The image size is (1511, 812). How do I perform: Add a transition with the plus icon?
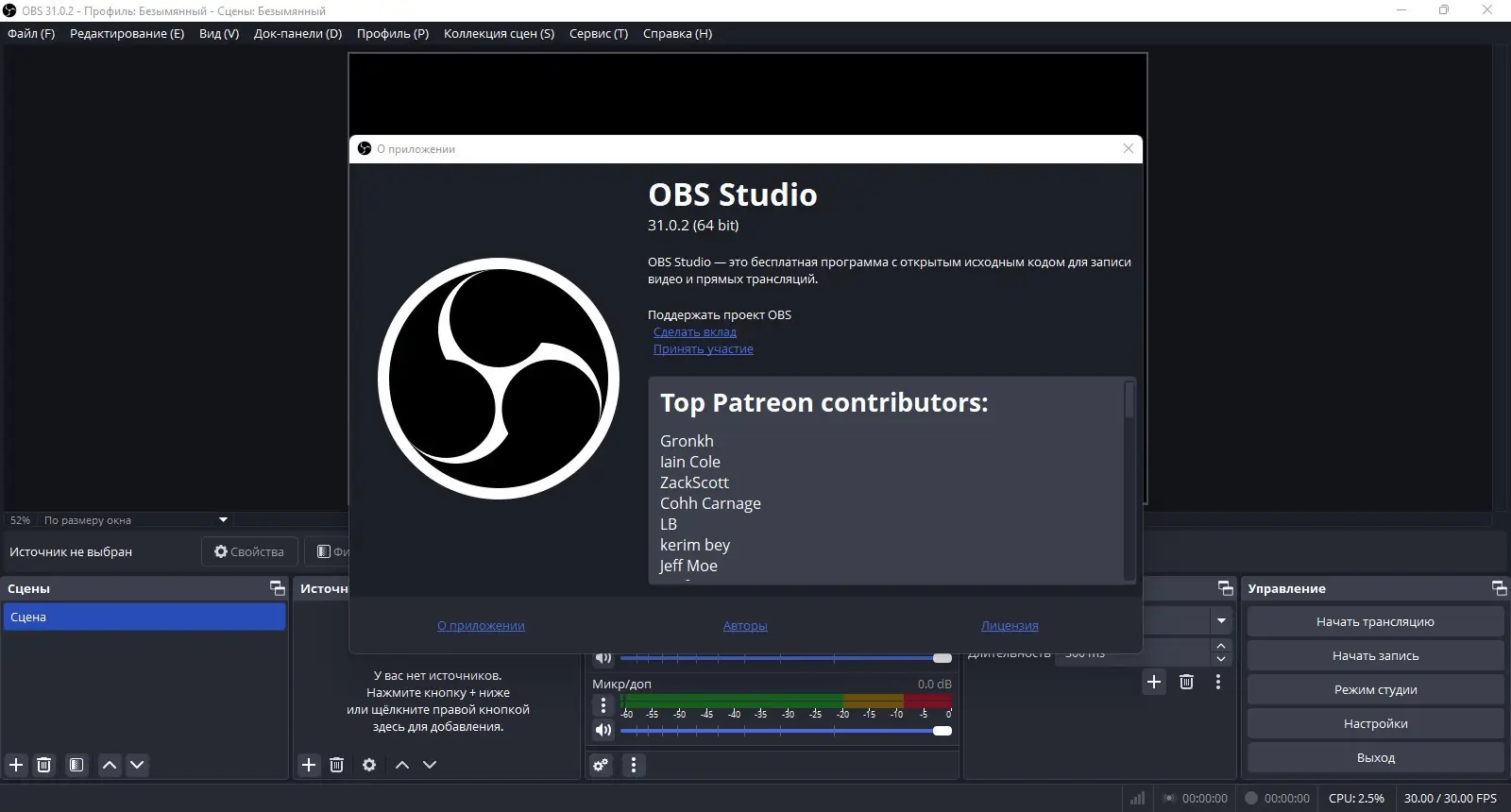coord(1154,682)
